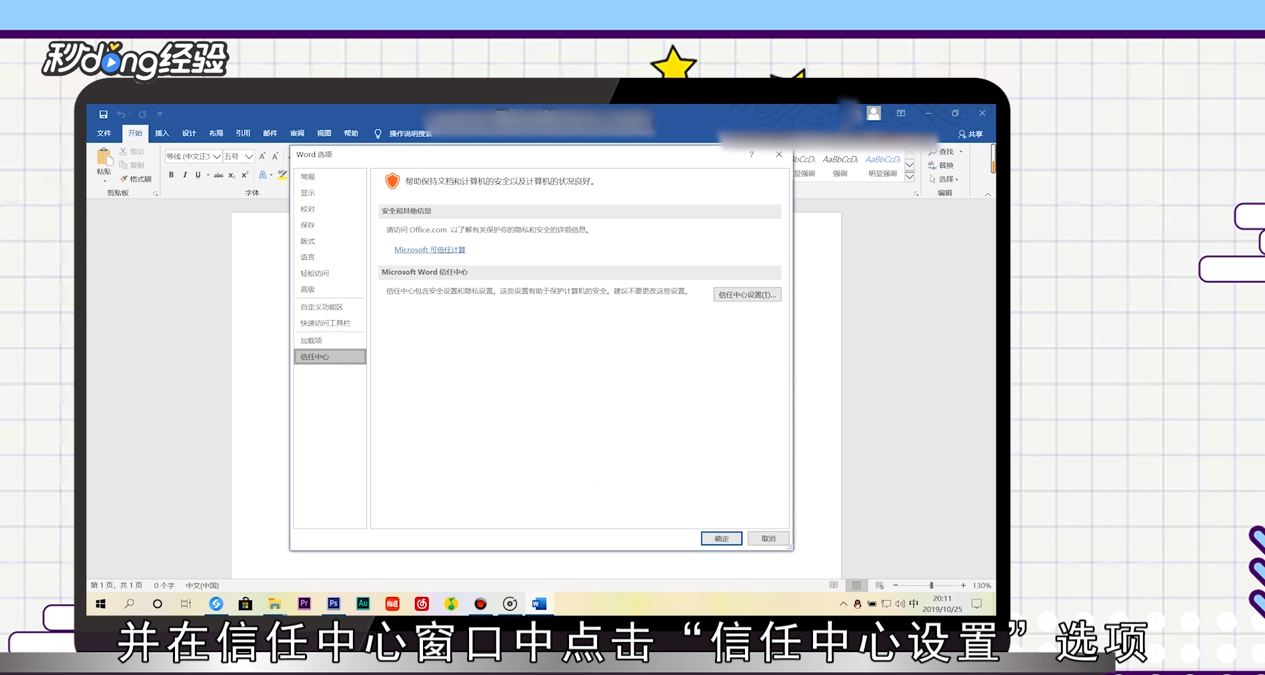Open the Ribbon Display Options icon
Screen dimensions: 1265x675
pos(901,114)
